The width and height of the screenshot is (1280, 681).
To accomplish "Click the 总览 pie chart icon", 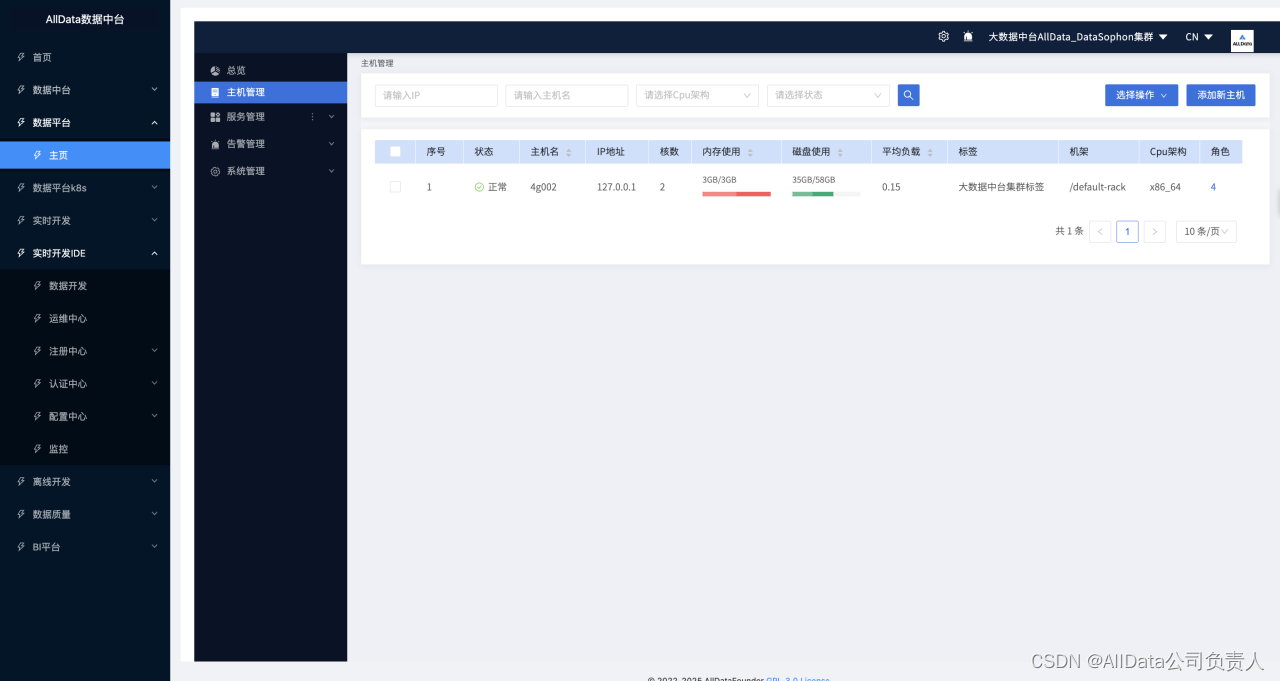I will [x=215, y=71].
